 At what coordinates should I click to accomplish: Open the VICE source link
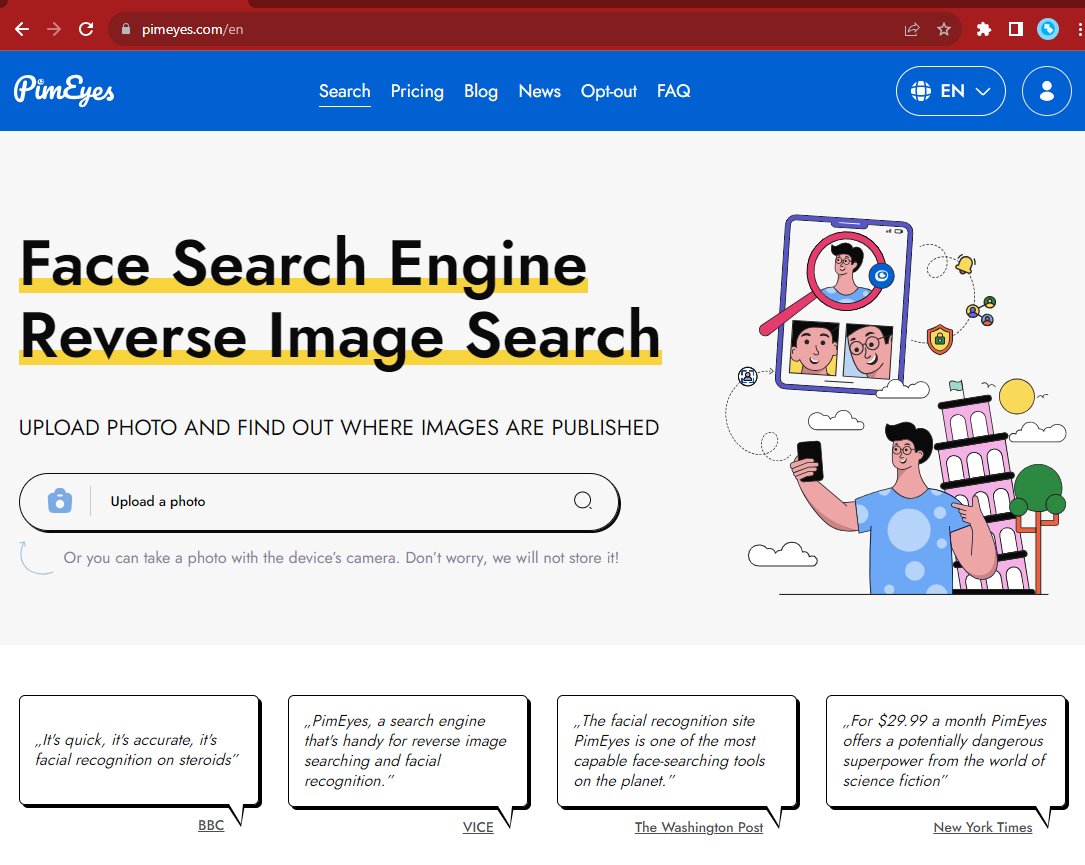click(x=478, y=827)
